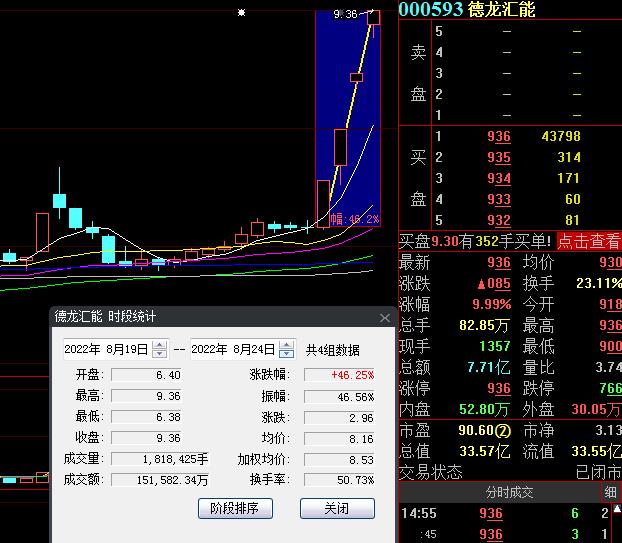Viewport: 622px width, 543px height.
Task: Click the 阶段排序 button
Action: [235, 508]
